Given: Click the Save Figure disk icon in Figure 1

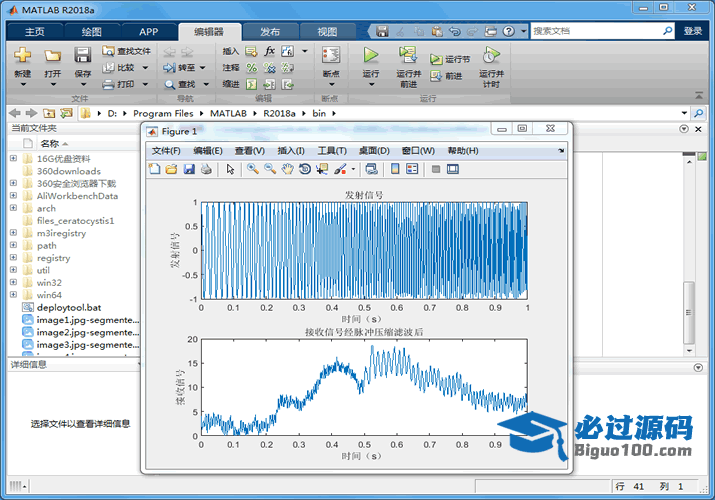Looking at the screenshot, I should click(189, 169).
